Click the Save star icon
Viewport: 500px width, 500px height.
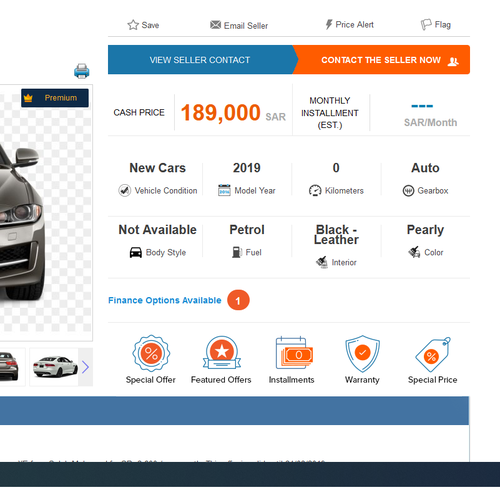tap(133, 25)
